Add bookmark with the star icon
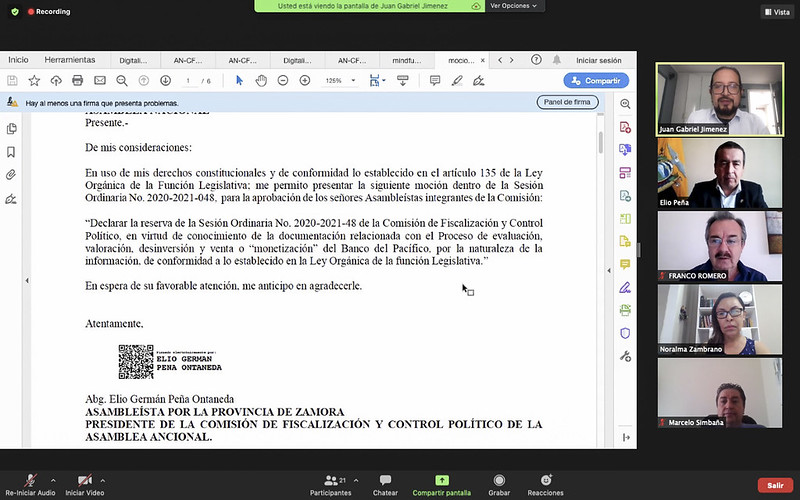Image resolution: width=800 pixels, height=500 pixels. 34,81
